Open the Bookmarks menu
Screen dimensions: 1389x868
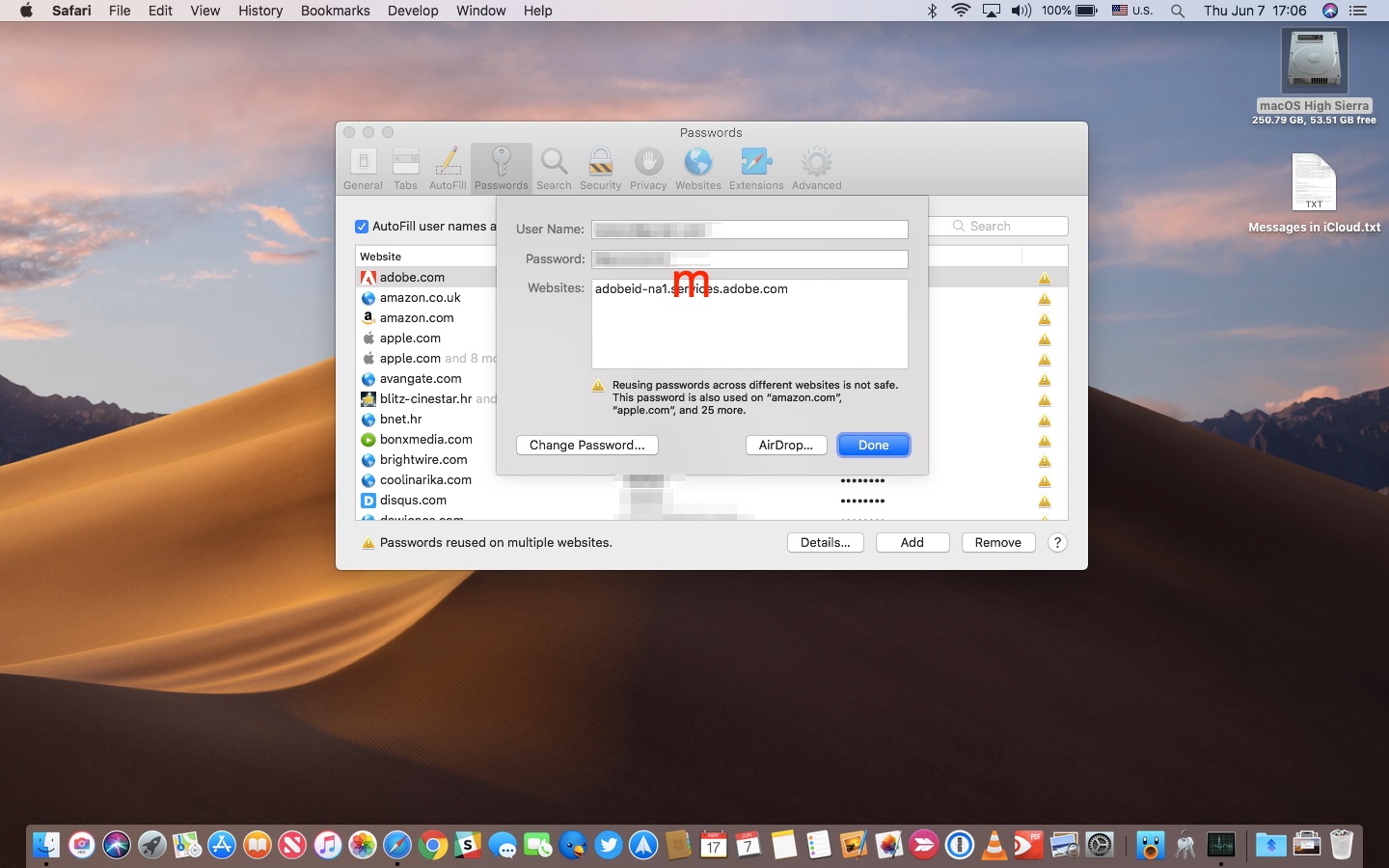[335, 11]
